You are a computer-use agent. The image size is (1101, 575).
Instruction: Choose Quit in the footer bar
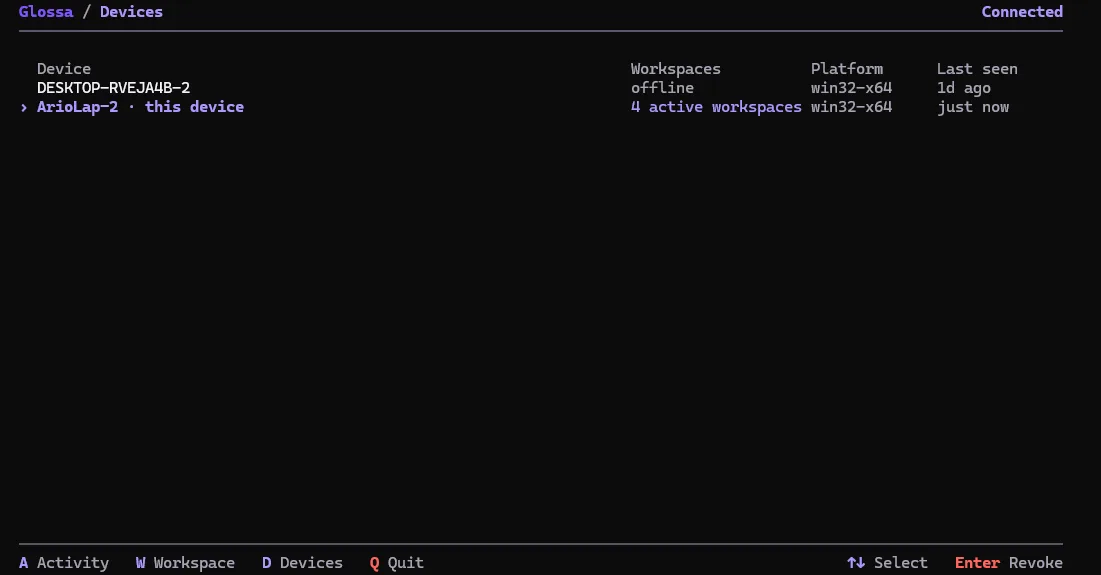tap(397, 562)
